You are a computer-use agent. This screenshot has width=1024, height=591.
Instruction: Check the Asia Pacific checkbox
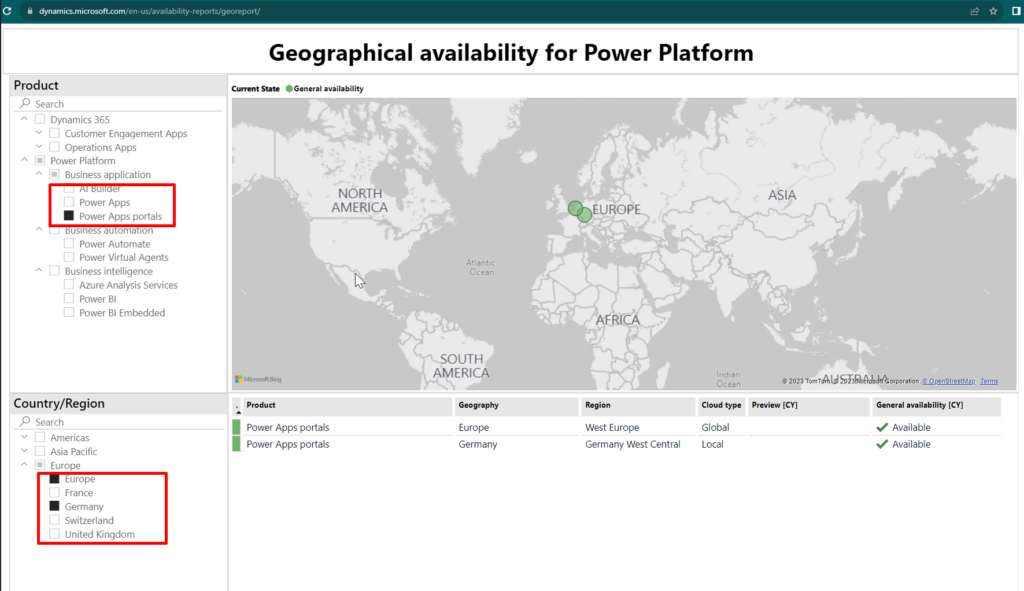(40, 451)
